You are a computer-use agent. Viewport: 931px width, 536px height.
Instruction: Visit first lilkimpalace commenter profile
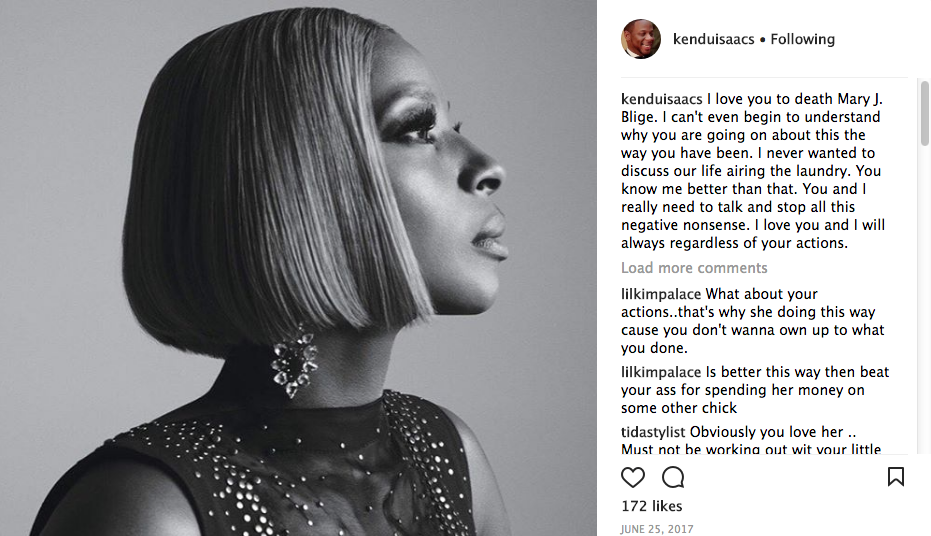tap(661, 294)
